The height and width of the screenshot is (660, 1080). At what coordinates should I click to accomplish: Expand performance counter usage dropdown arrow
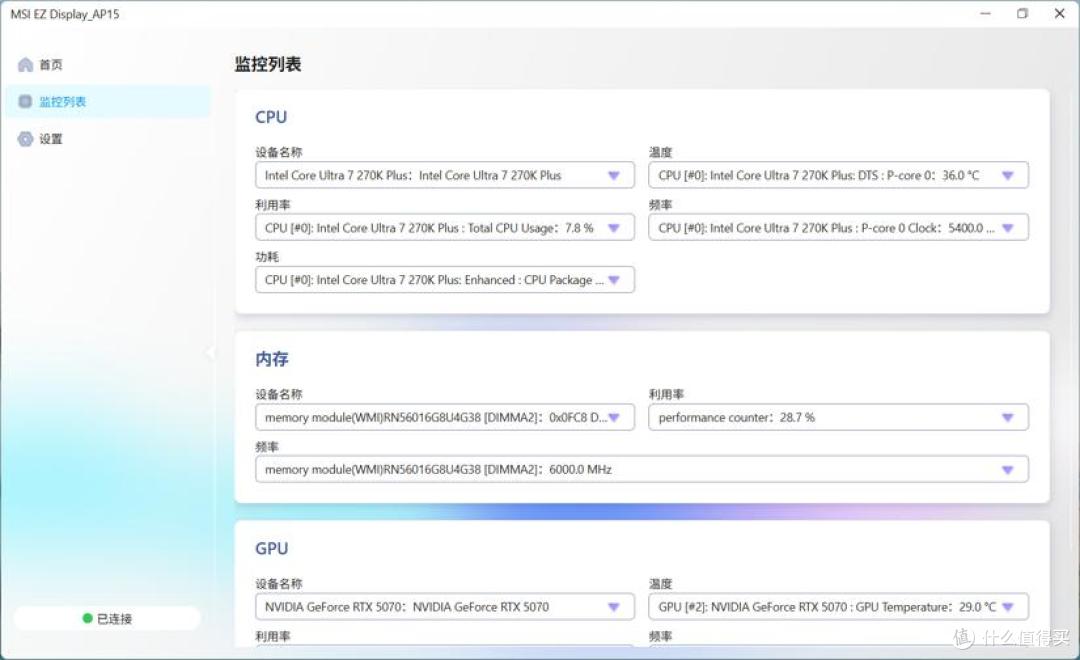click(x=1008, y=417)
